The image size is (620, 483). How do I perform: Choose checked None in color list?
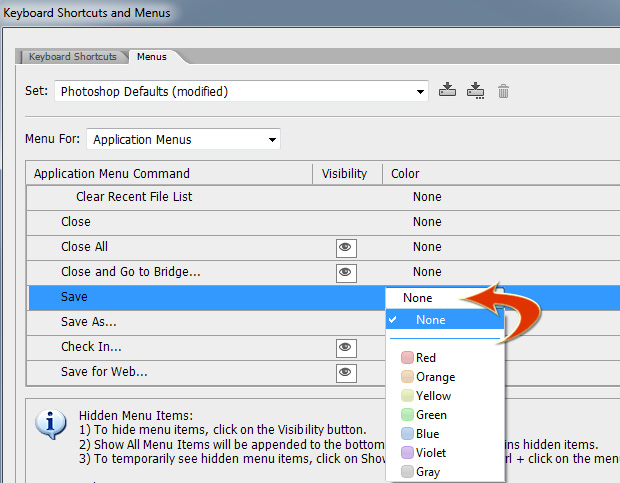point(445,319)
